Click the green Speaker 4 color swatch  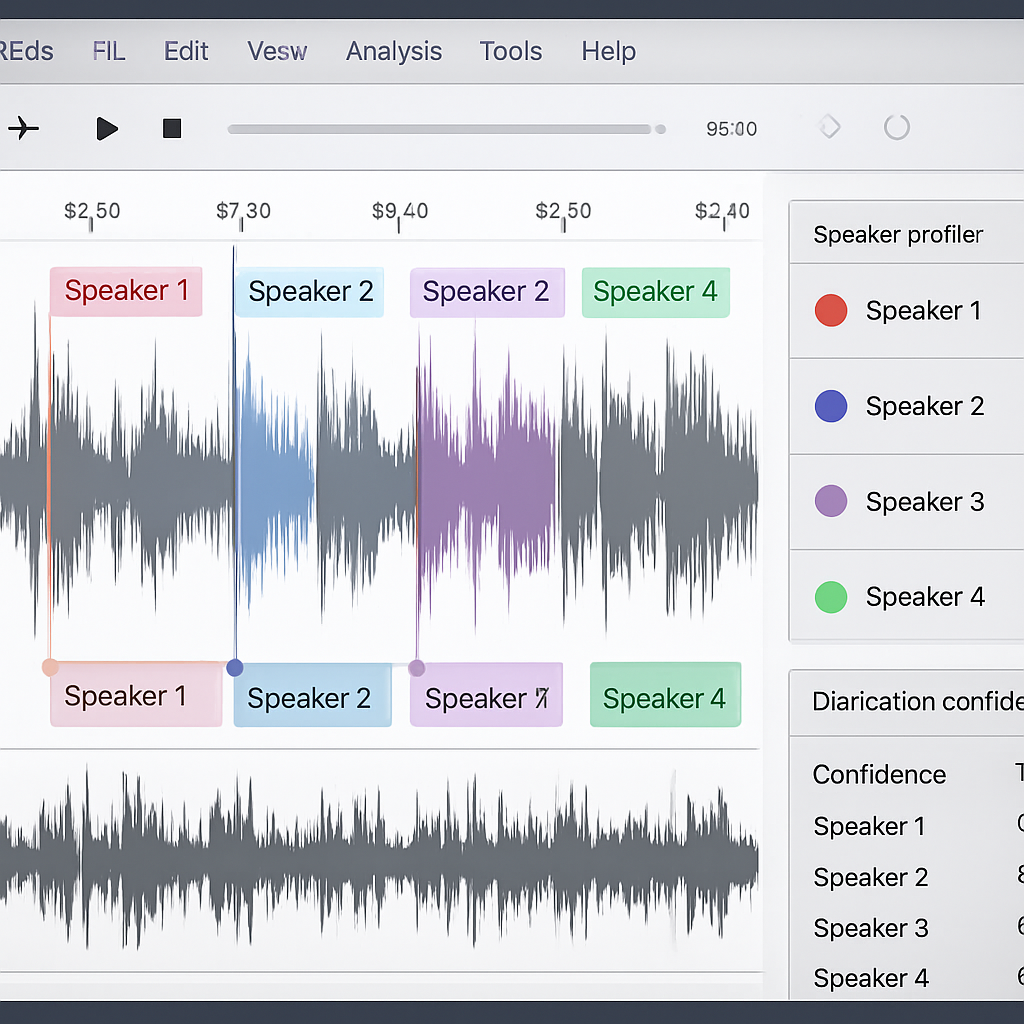point(831,597)
